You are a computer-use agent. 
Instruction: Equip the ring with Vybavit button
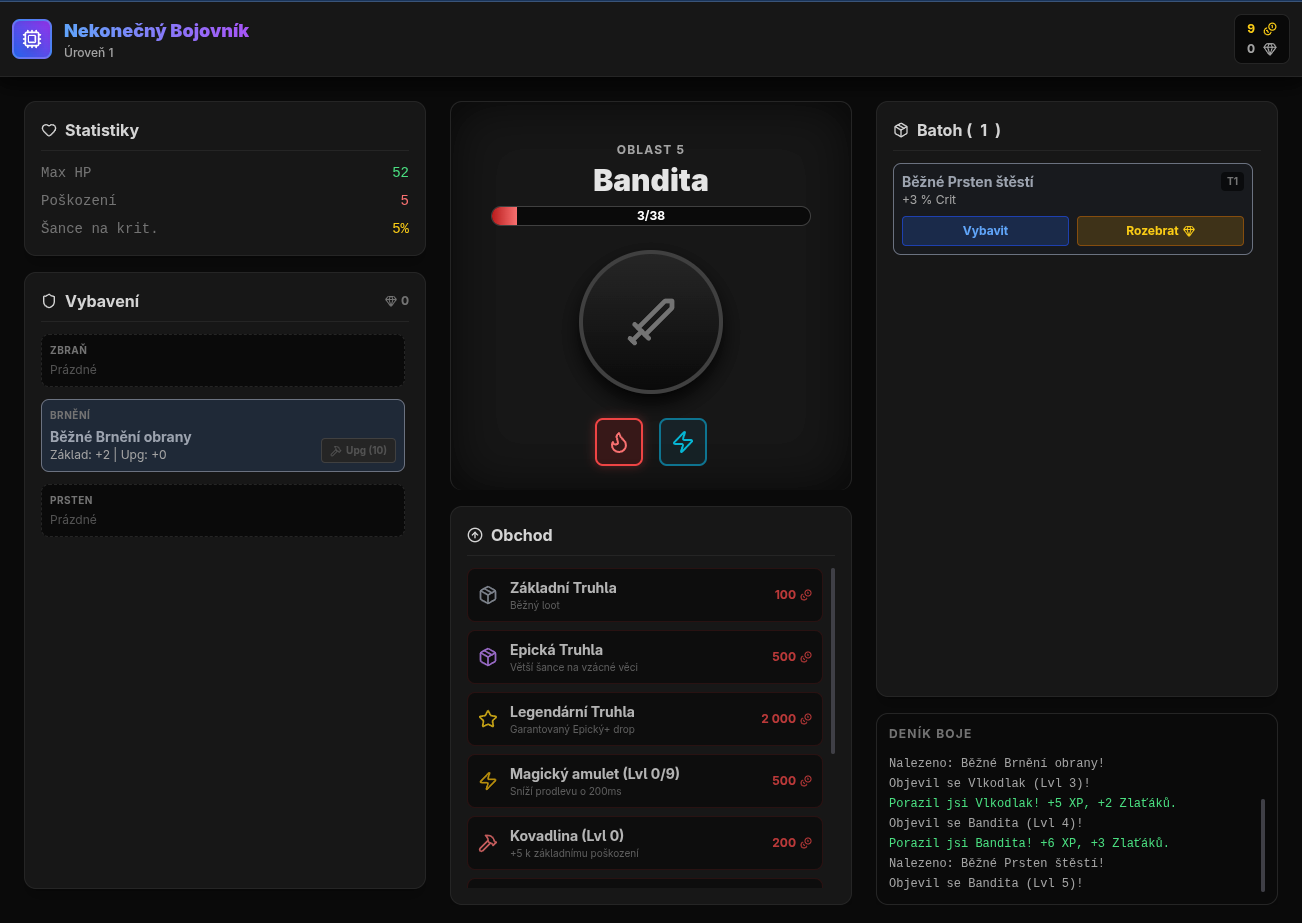[x=985, y=231]
